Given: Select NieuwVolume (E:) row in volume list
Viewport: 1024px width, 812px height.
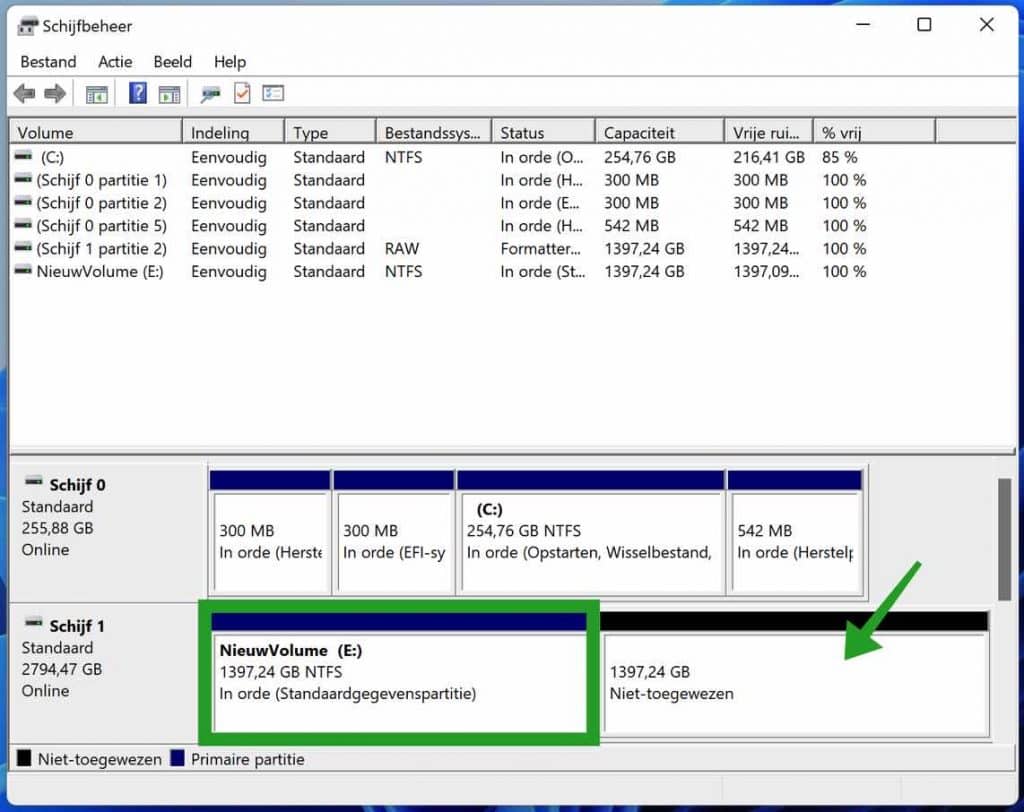Looking at the screenshot, I should 100,272.
